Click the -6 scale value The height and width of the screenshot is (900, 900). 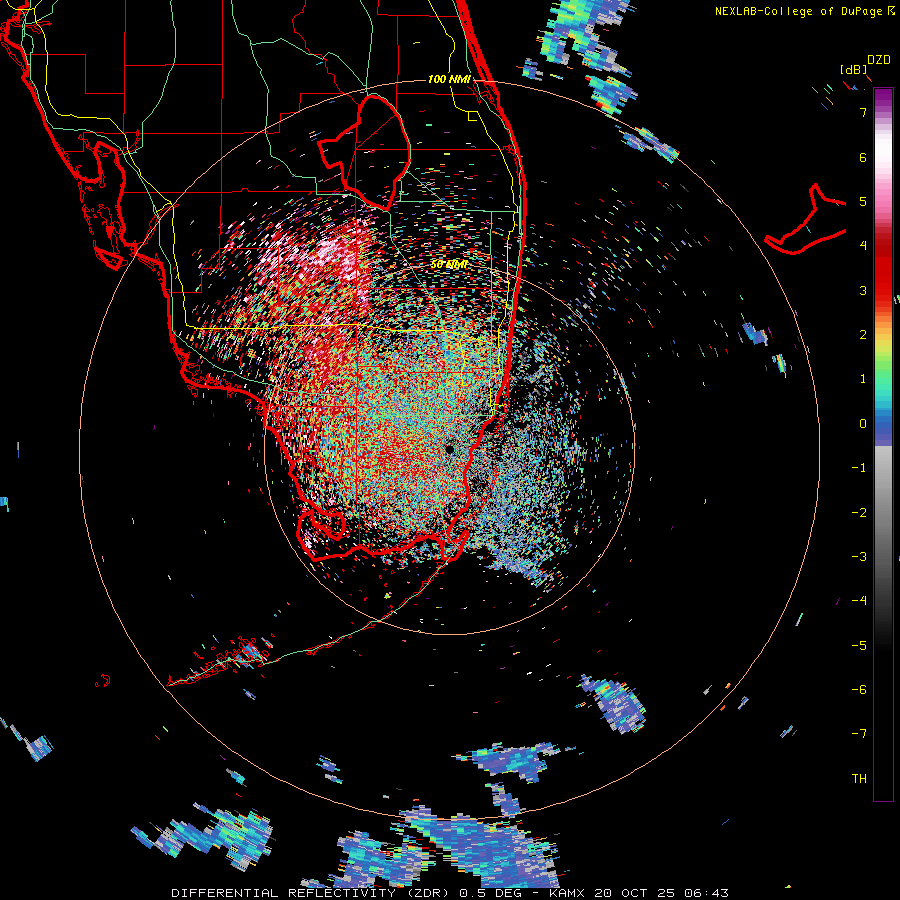pyautogui.click(x=859, y=690)
